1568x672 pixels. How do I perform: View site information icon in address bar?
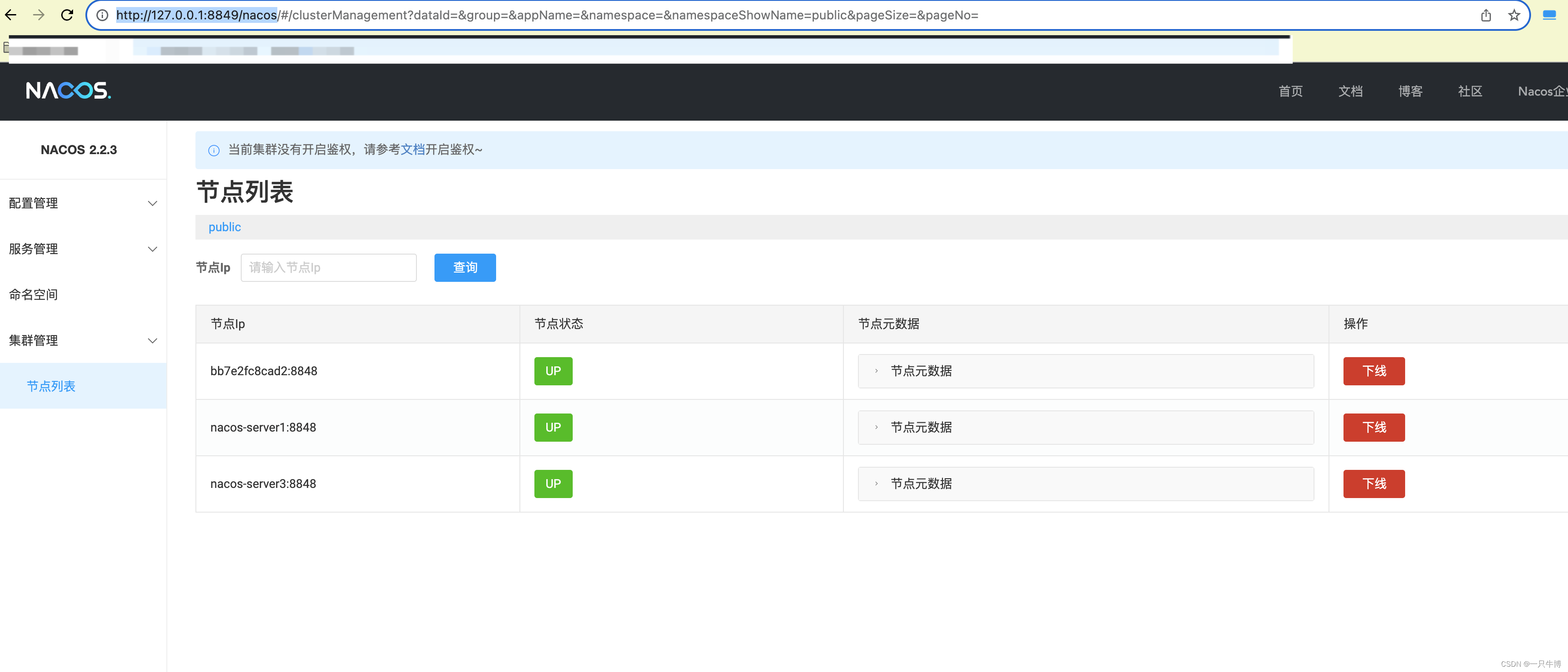point(102,15)
